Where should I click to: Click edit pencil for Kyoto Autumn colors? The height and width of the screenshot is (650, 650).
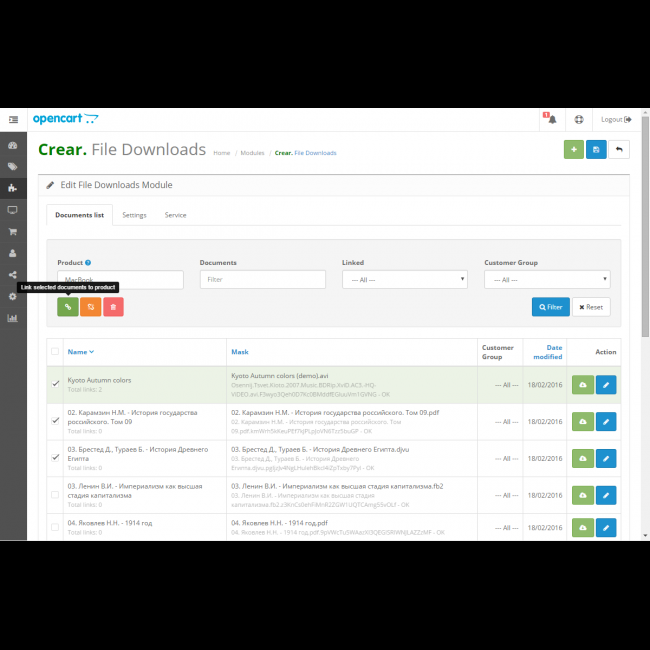pos(606,386)
